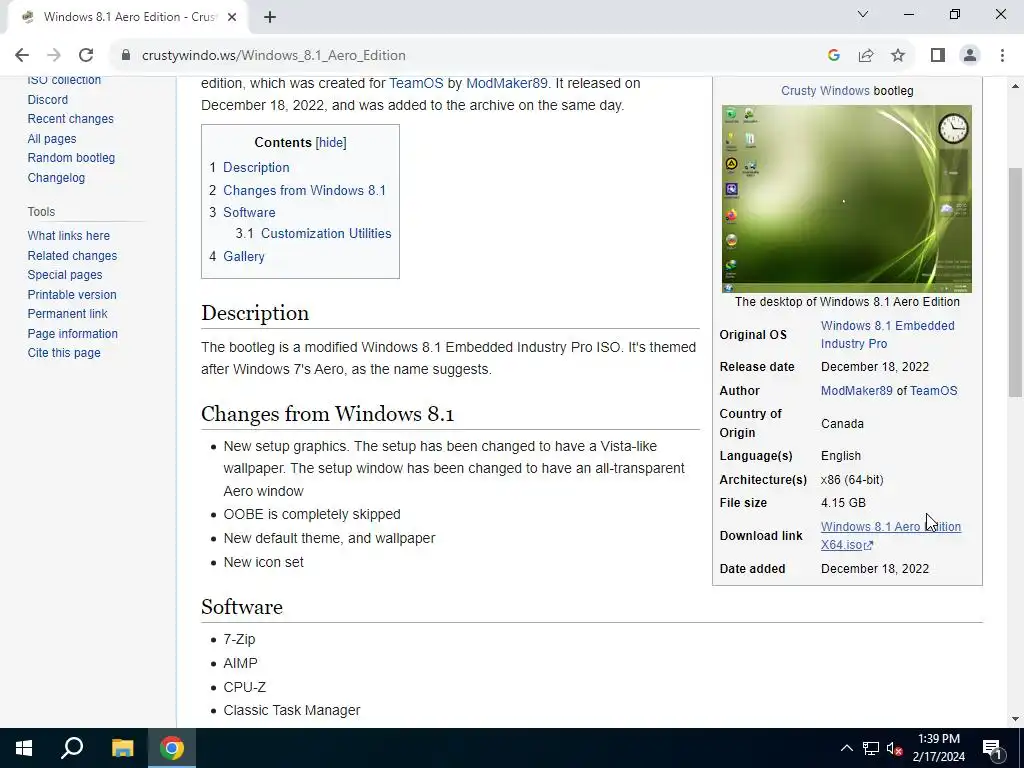Open Windows Start menu
The width and height of the screenshot is (1024, 768).
[24, 748]
